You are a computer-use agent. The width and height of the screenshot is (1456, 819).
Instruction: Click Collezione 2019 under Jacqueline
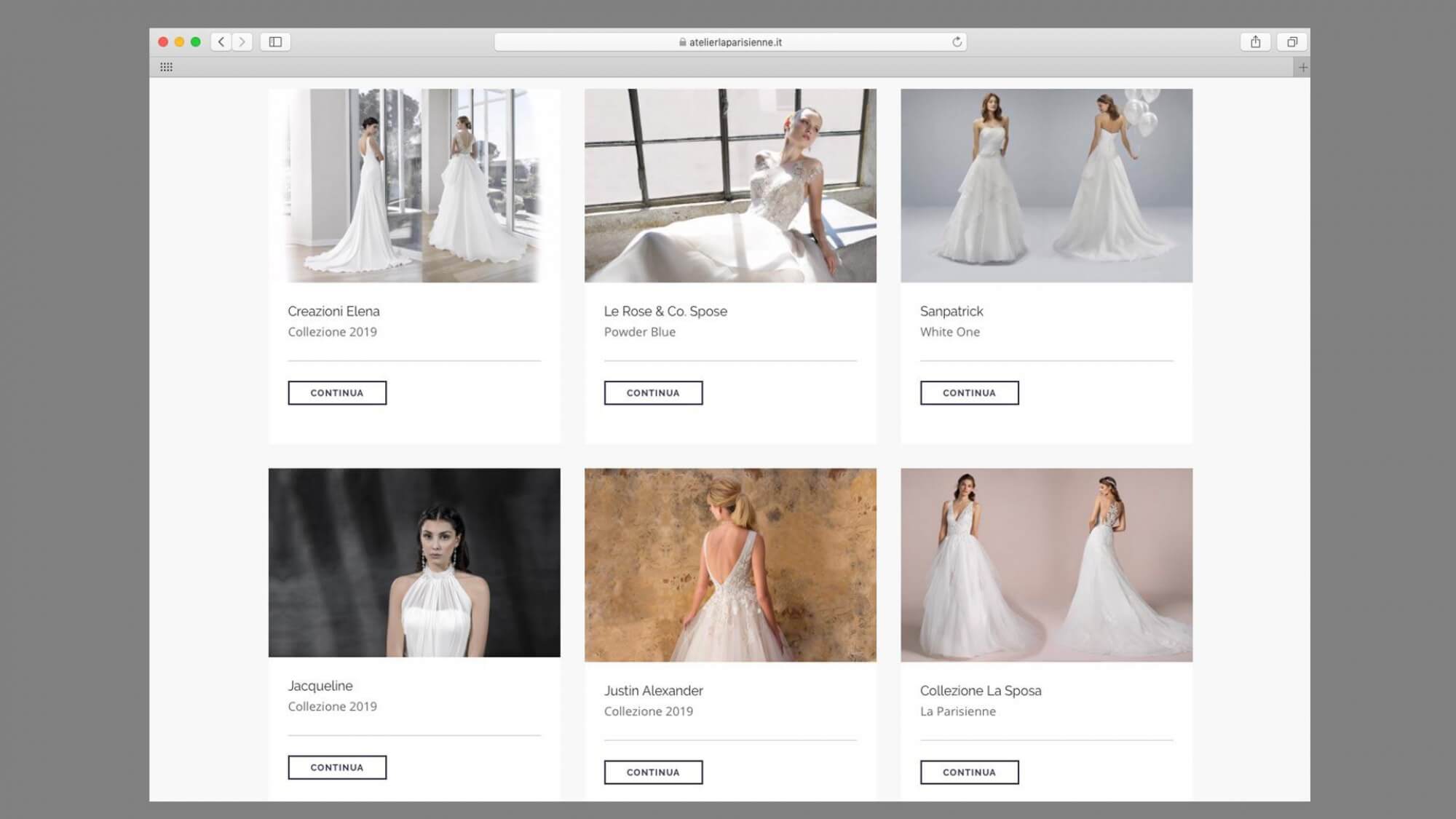coord(332,706)
